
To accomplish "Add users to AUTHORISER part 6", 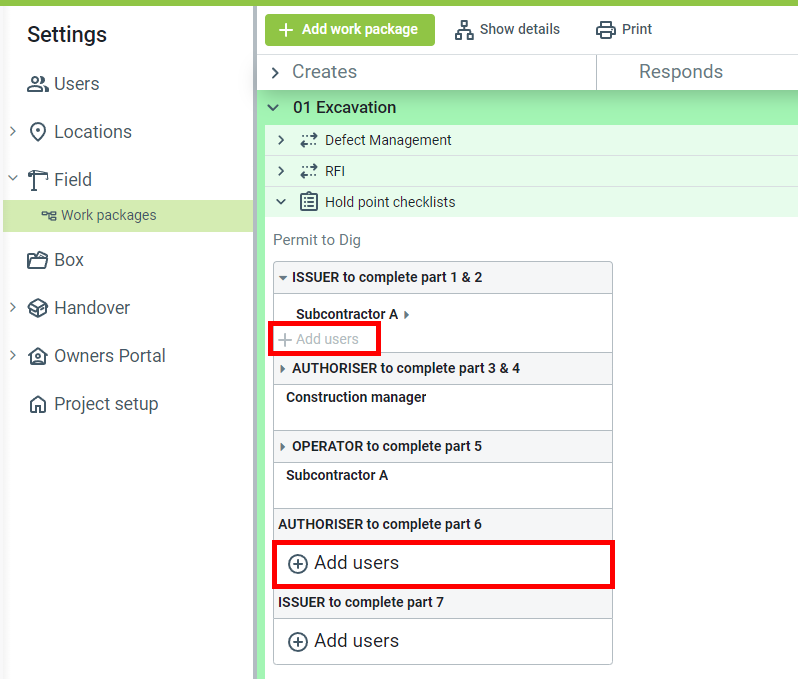I will tap(343, 563).
